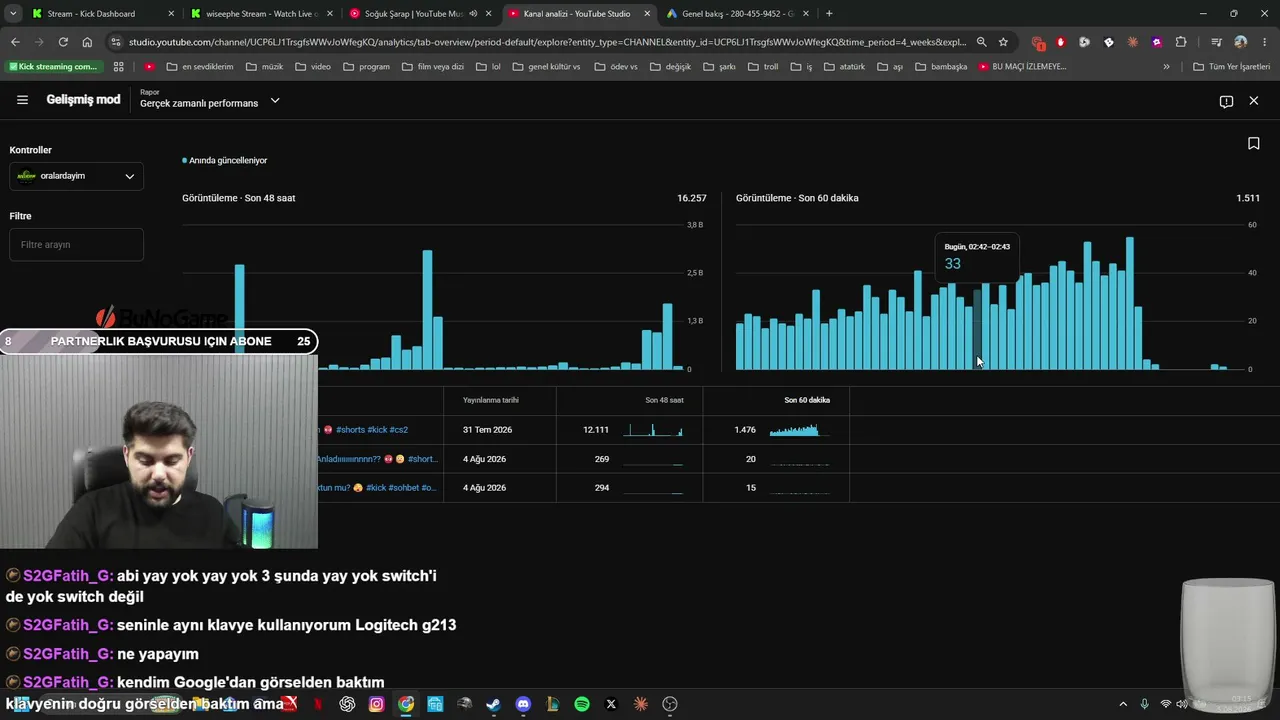Screen dimensions: 1280x720
Task: Click the 1.511 total in 60-minute chart
Action: point(1248,198)
